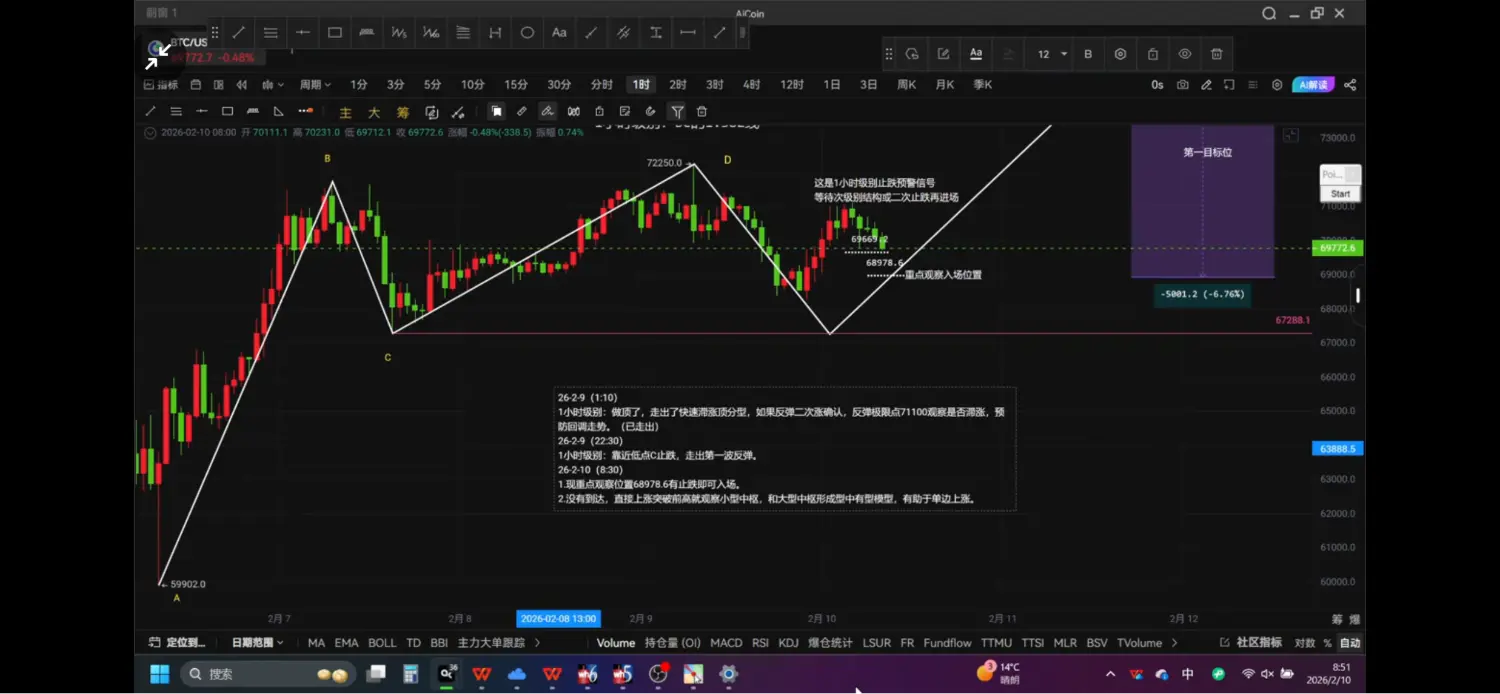The image size is (1500, 694).
Task: Choose the 大 yellow indicator icon
Action: click(x=374, y=112)
